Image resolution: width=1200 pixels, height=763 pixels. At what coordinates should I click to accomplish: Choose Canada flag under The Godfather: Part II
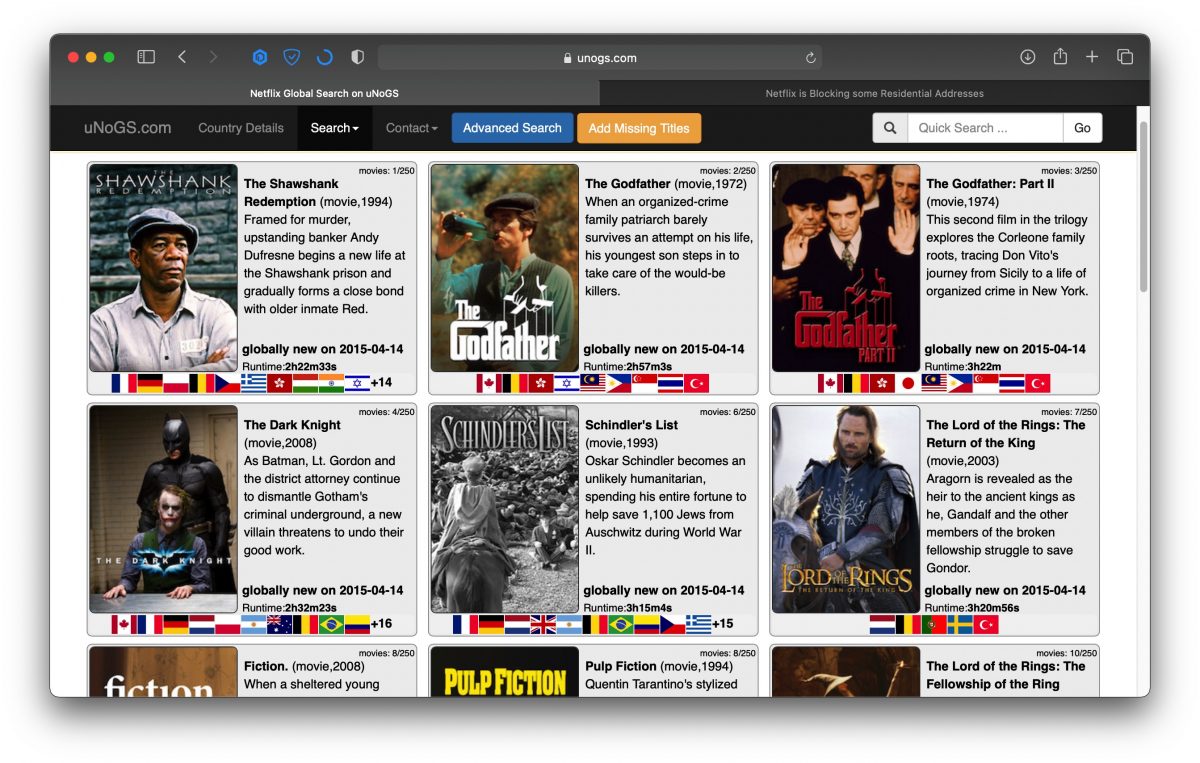[x=830, y=383]
